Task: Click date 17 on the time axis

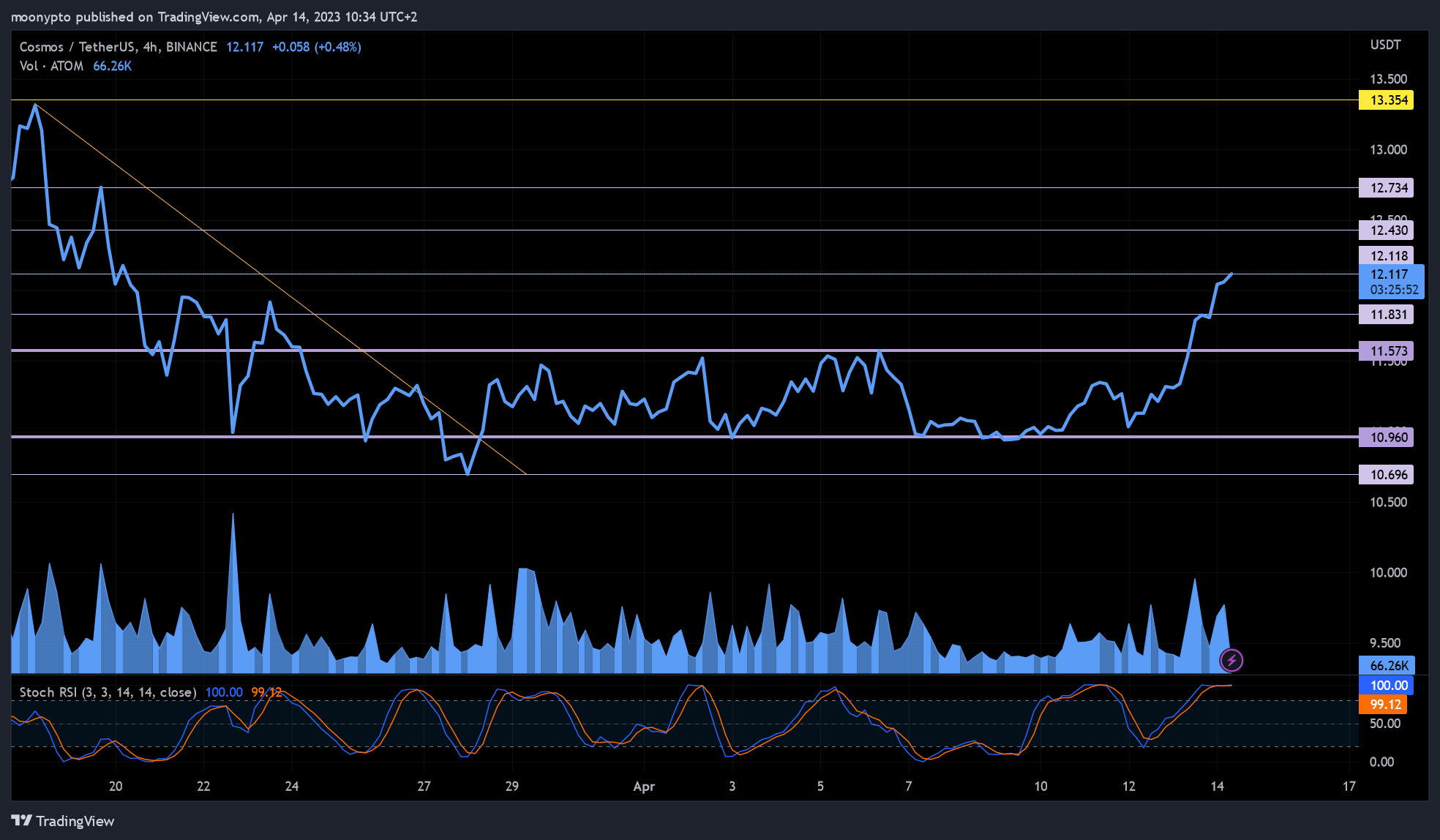Action: [x=1349, y=787]
